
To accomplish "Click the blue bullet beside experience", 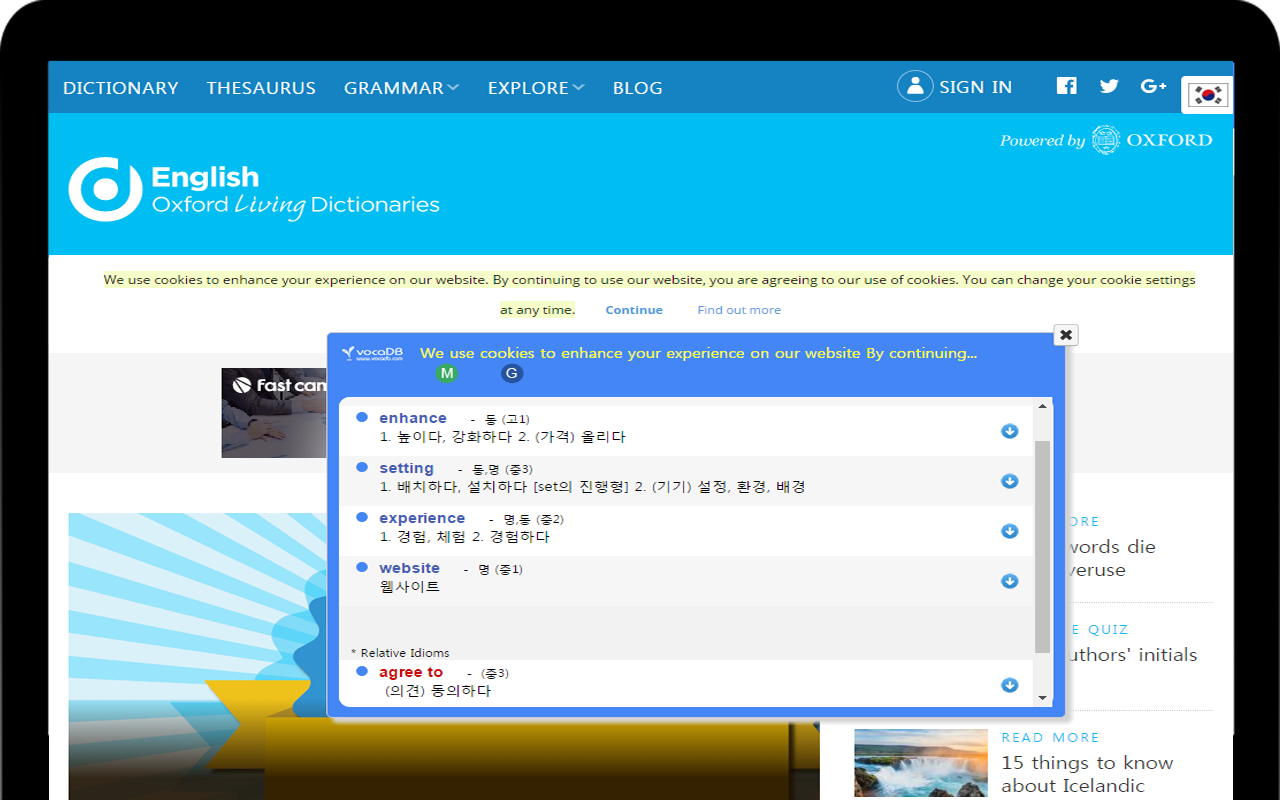I will [362, 517].
